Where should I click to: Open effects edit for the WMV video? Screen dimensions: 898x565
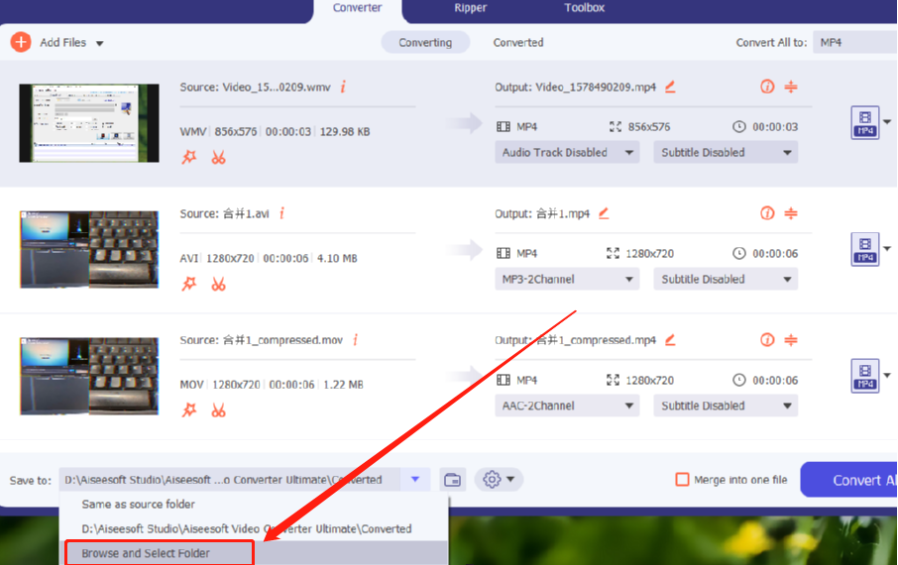(x=189, y=157)
